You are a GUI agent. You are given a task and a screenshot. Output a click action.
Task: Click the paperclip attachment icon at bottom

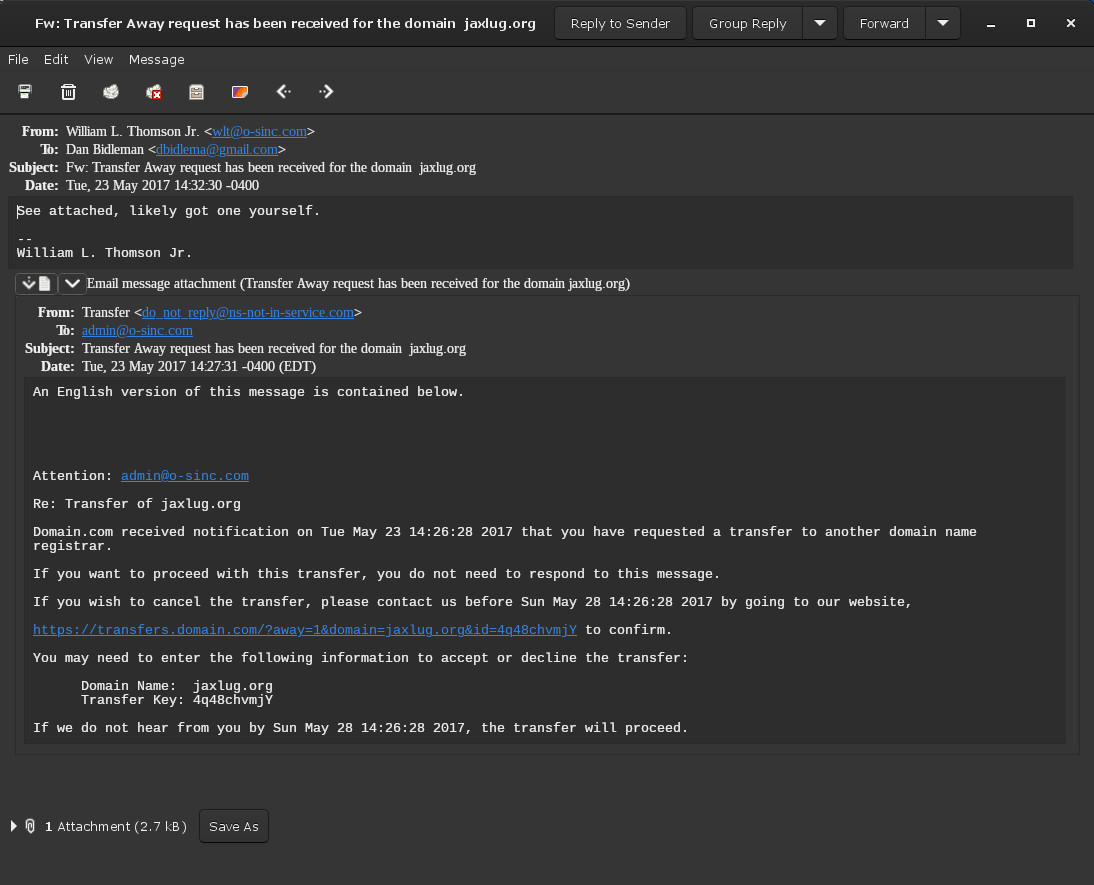pos(29,826)
